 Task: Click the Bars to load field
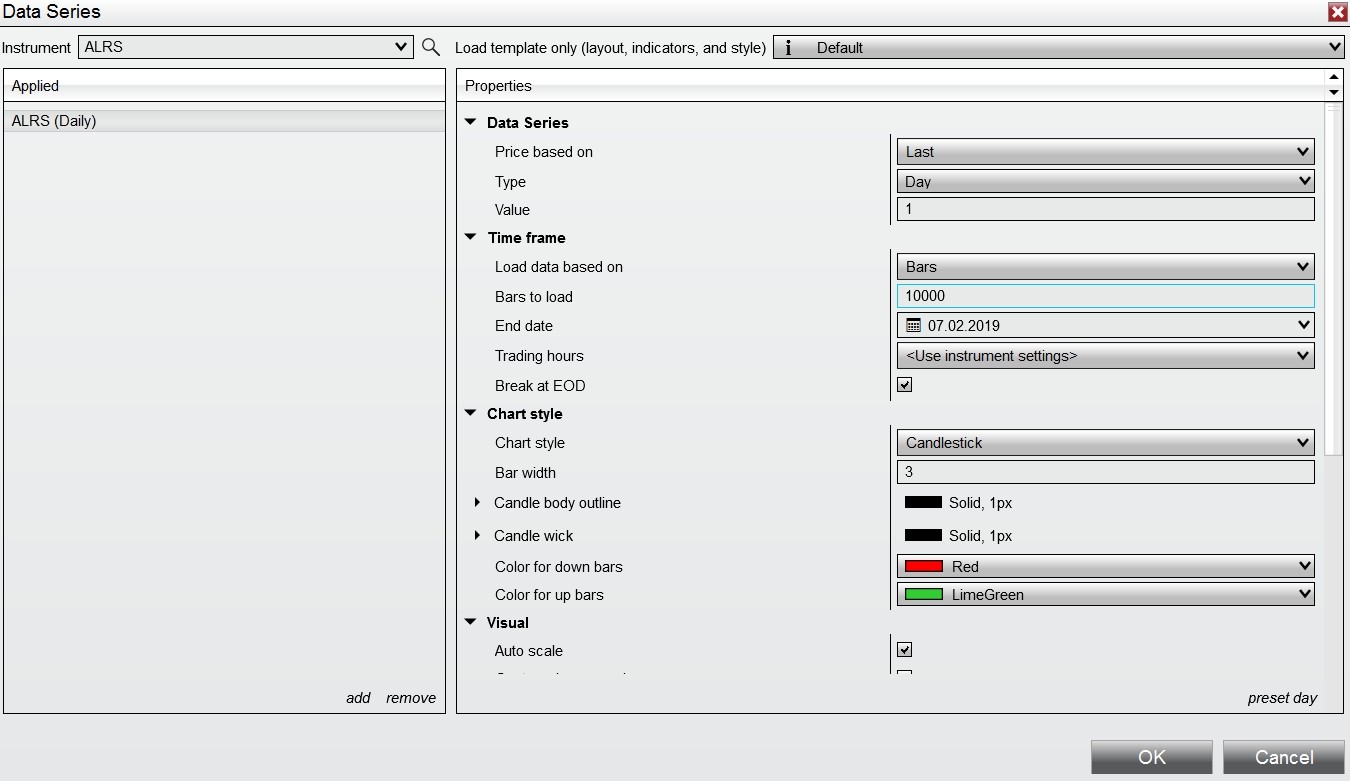[1105, 296]
